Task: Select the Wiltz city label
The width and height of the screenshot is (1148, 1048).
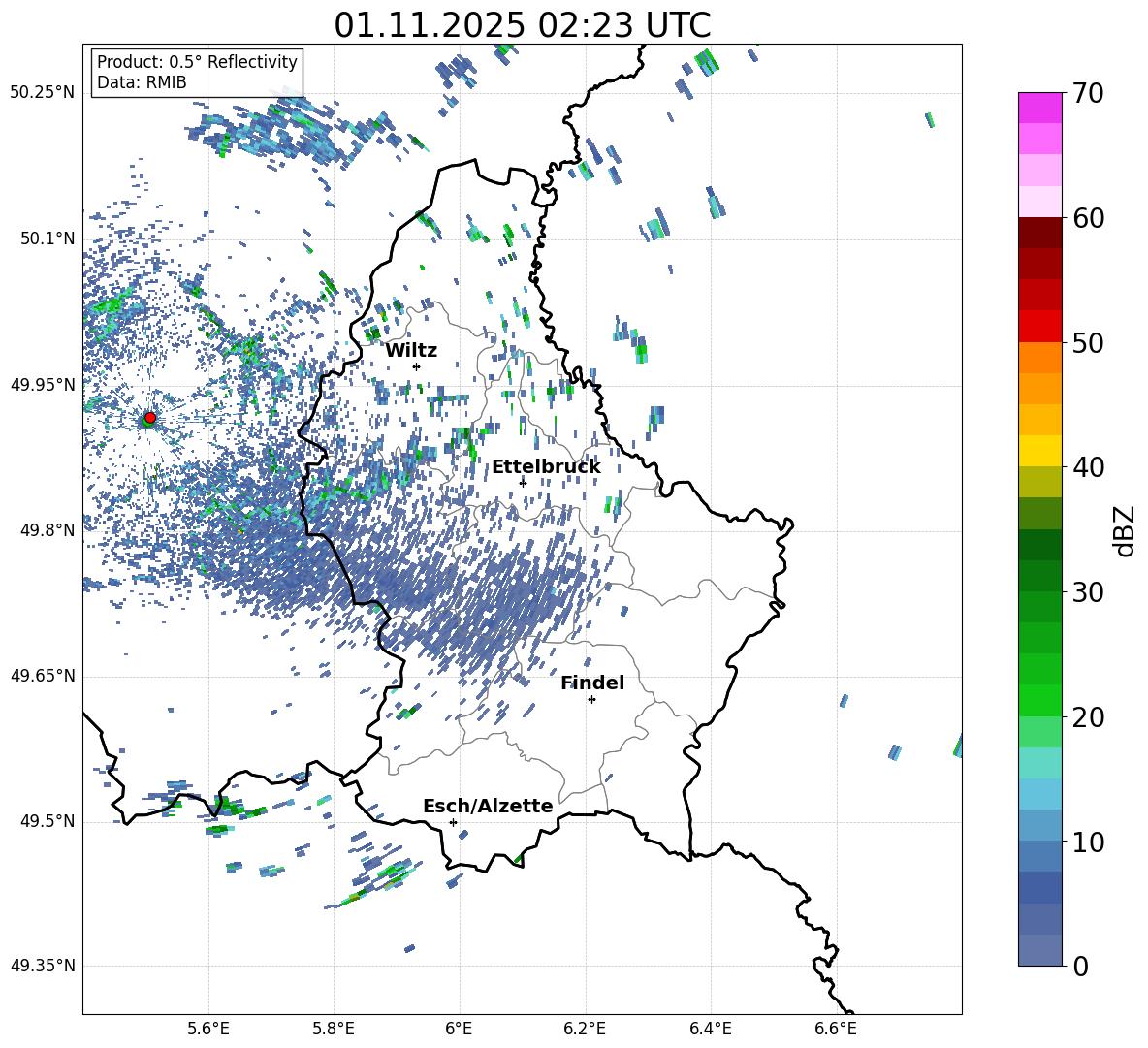Action: [x=411, y=350]
